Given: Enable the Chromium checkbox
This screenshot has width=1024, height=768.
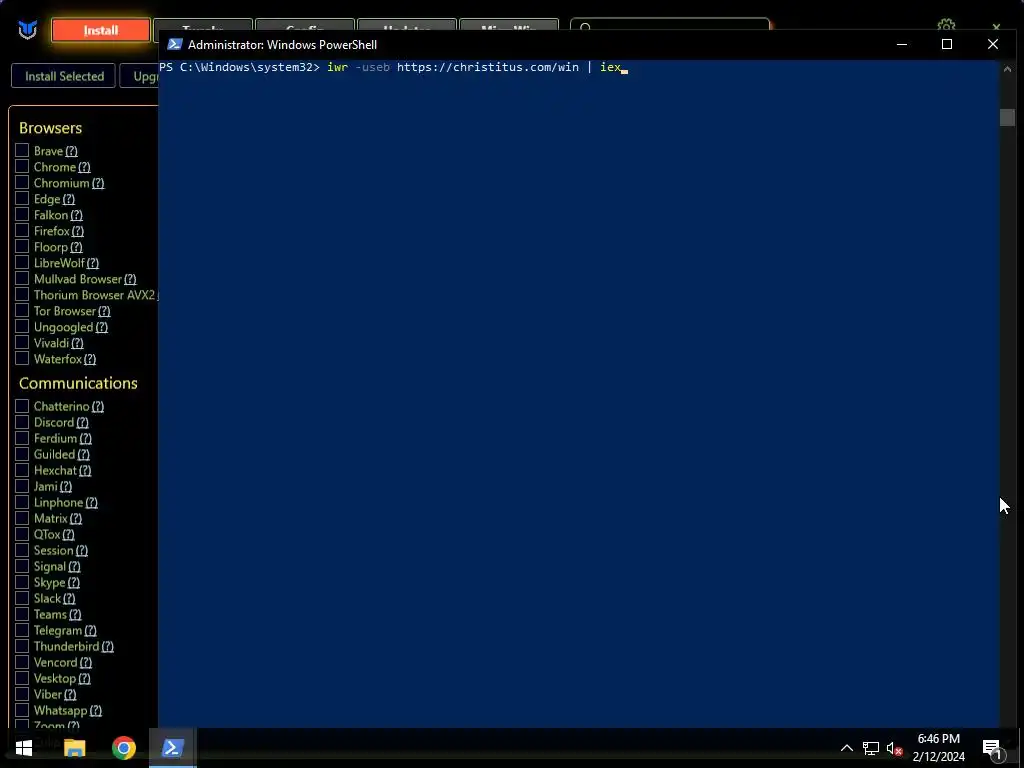Looking at the screenshot, I should point(22,182).
